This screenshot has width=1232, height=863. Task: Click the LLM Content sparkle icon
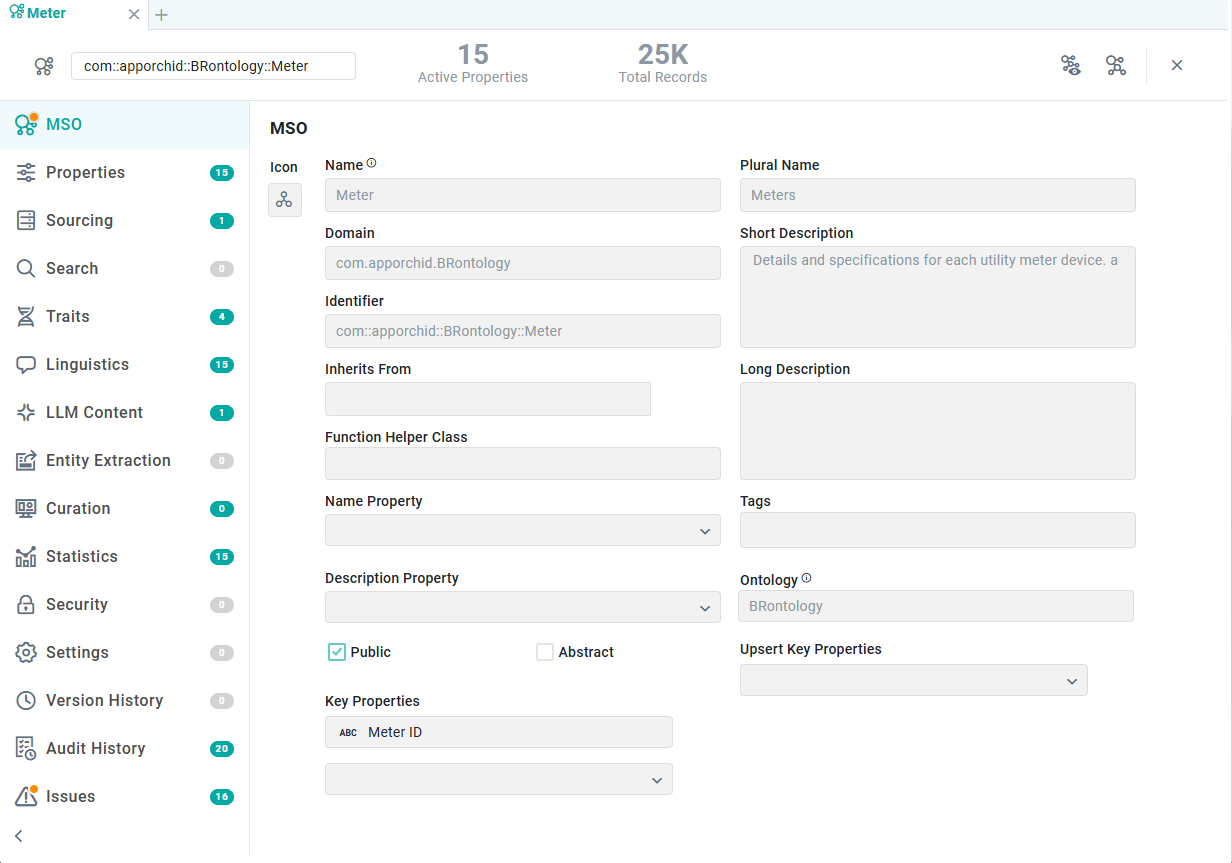click(26, 413)
